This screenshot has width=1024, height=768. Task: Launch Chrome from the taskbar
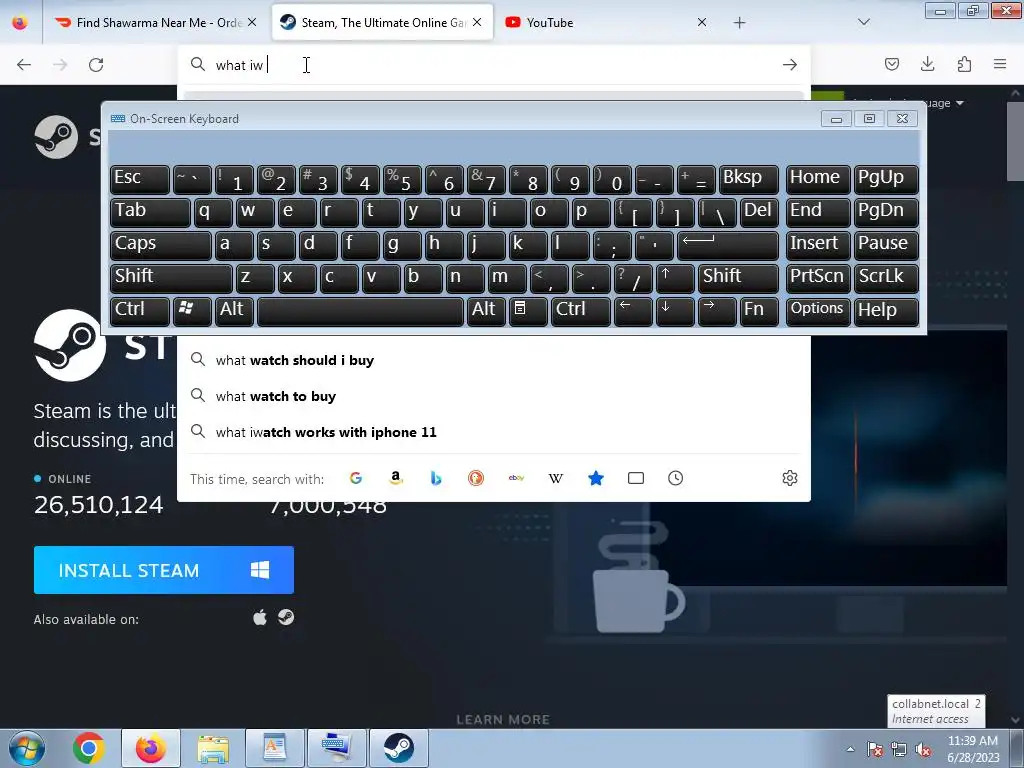89,748
